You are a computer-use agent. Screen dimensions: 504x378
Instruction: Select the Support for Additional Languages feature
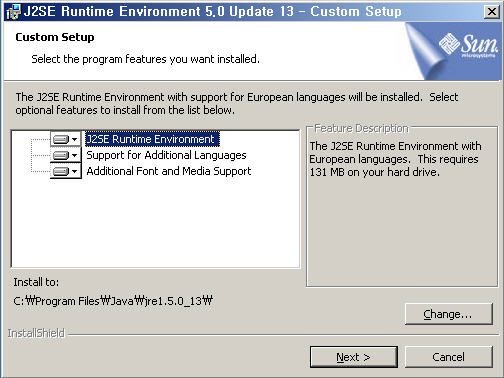166,155
